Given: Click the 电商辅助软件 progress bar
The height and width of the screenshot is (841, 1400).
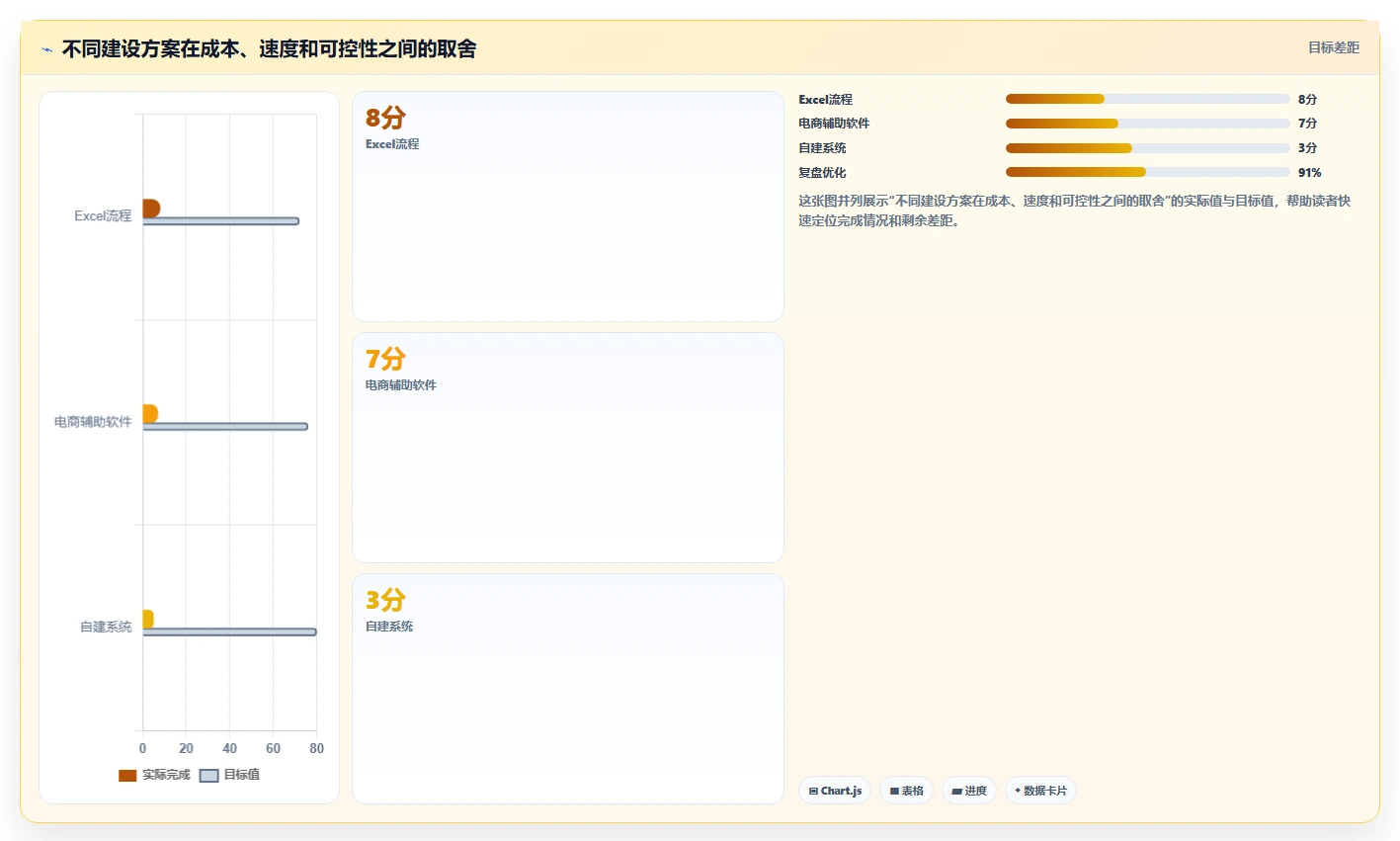Looking at the screenshot, I should pos(1148,124).
